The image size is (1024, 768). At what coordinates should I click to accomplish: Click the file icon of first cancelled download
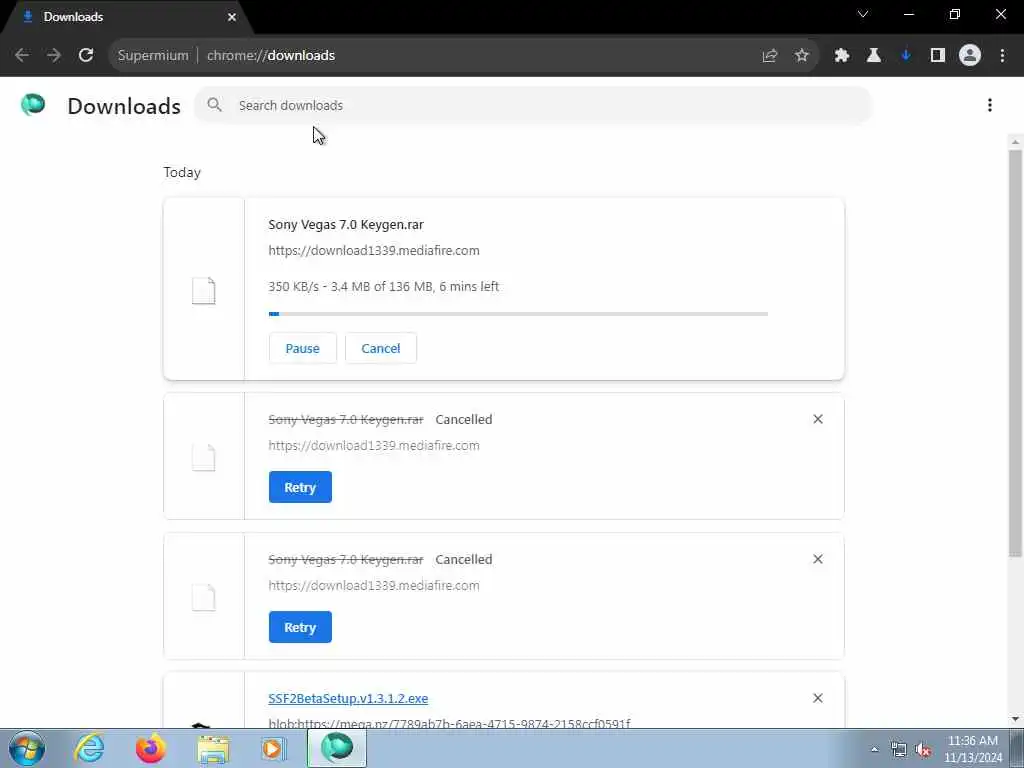[x=203, y=457]
